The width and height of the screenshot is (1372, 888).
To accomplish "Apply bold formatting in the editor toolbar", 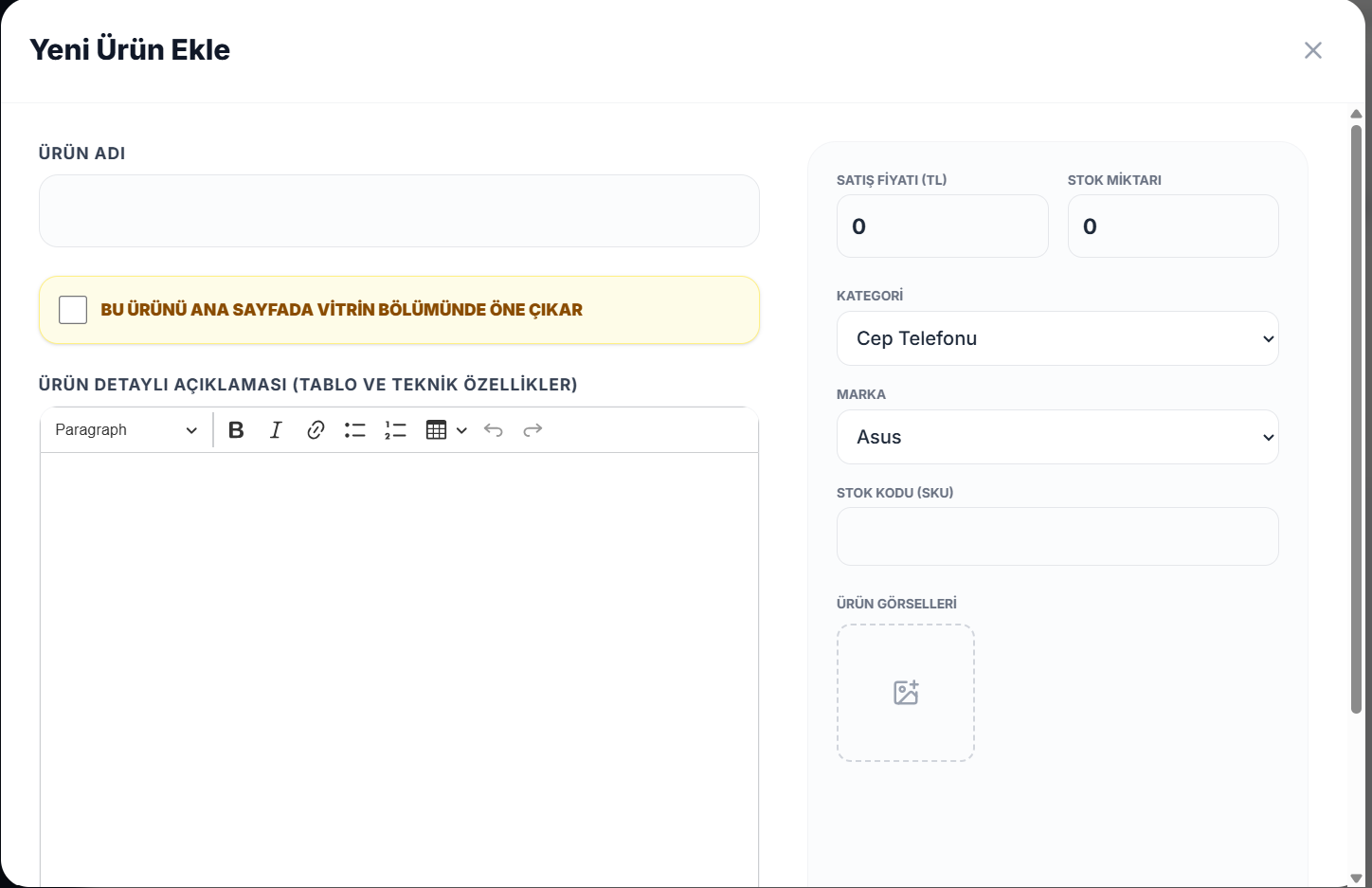I will (x=236, y=430).
